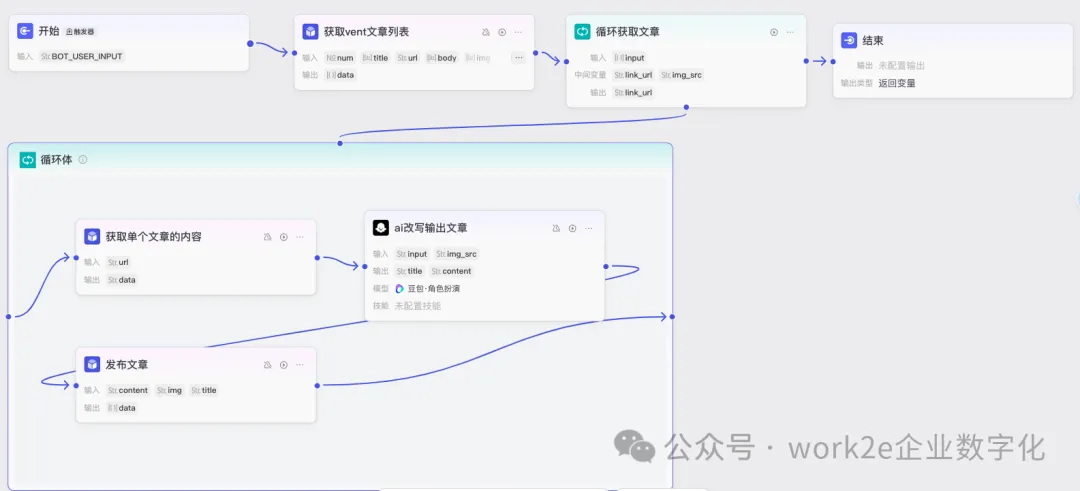Run test on ai改写输出文章 node

click(x=572, y=228)
